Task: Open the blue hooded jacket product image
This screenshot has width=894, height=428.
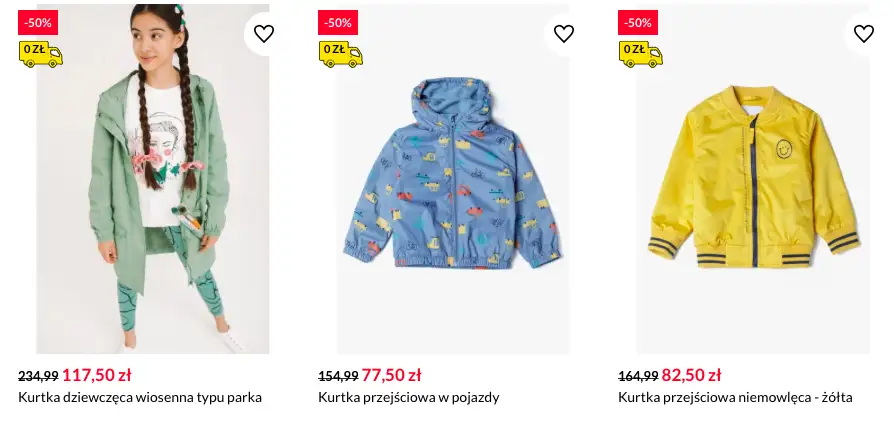Action: [453, 190]
